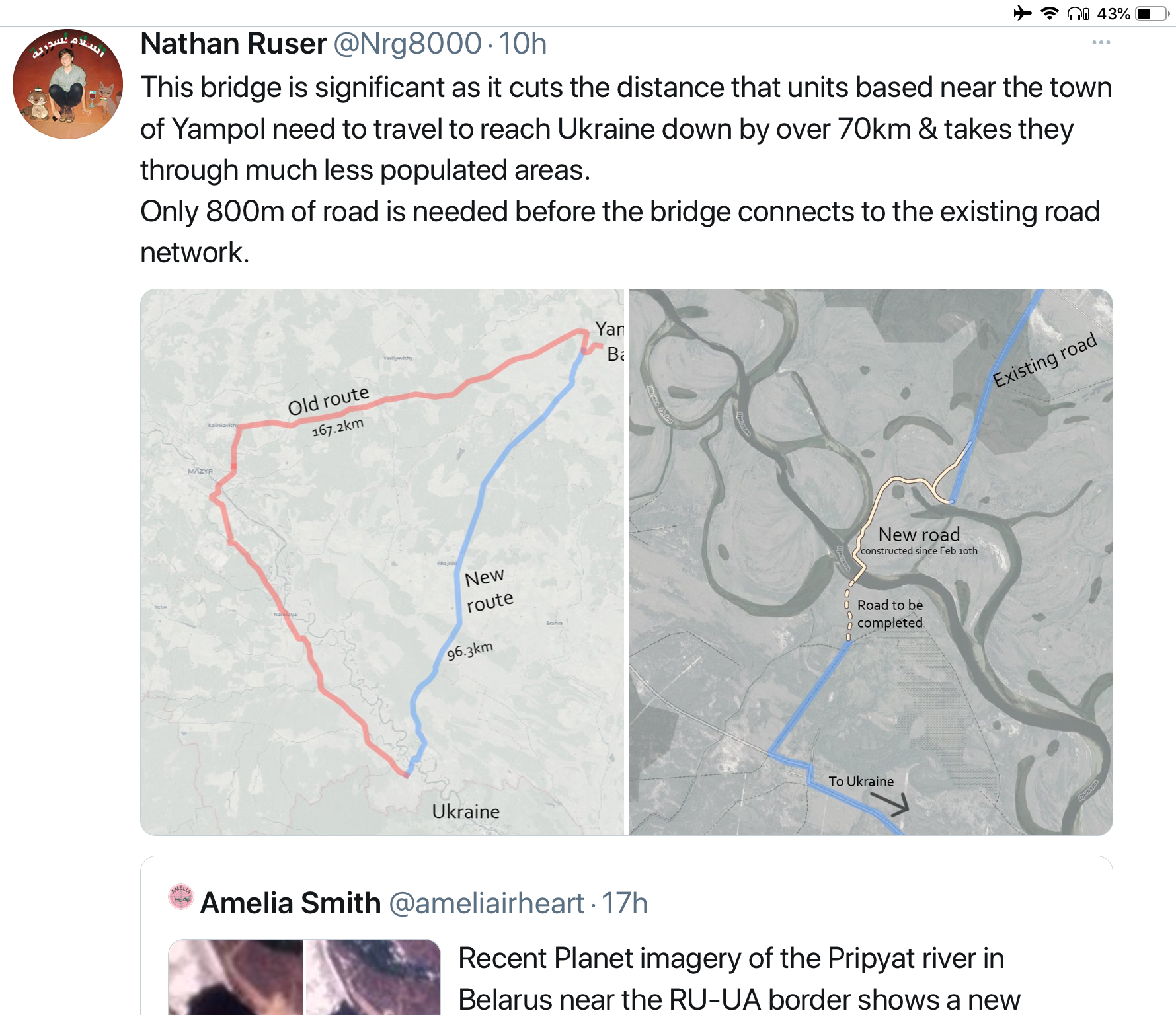The height and width of the screenshot is (1015, 1176).
Task: Open the @Nrg8000 handle link
Action: tap(407, 44)
